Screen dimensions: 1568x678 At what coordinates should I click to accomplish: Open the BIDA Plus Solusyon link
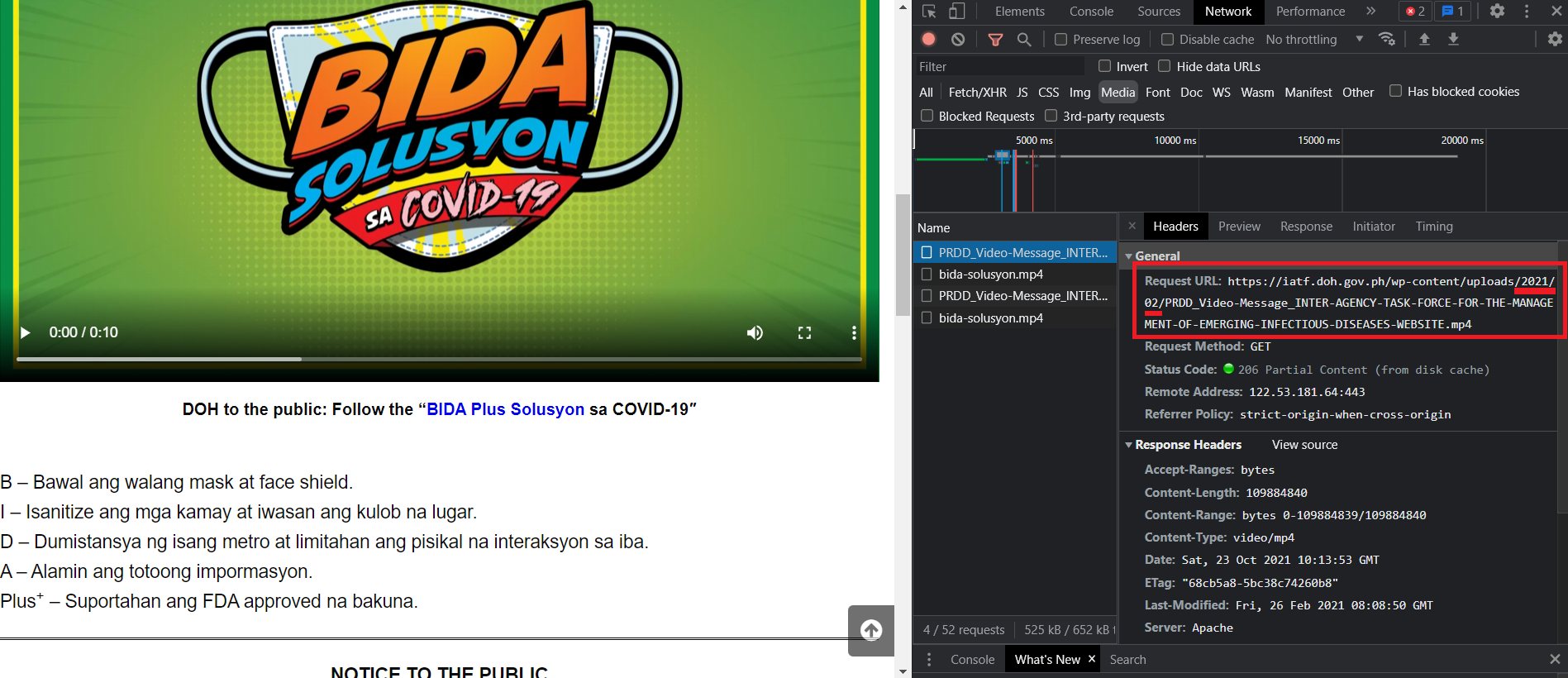(505, 409)
